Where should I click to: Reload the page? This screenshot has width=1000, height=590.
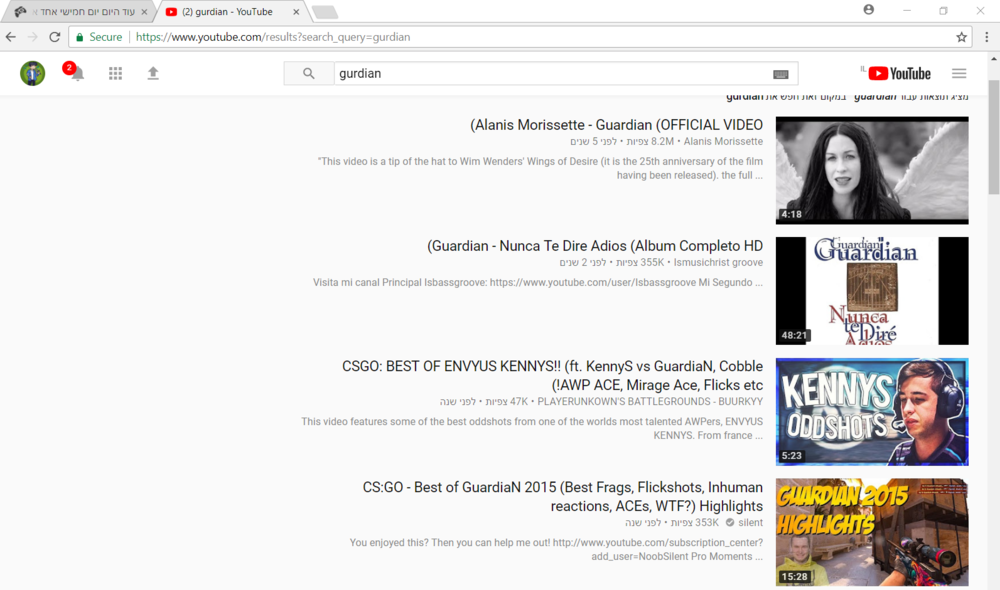point(55,37)
